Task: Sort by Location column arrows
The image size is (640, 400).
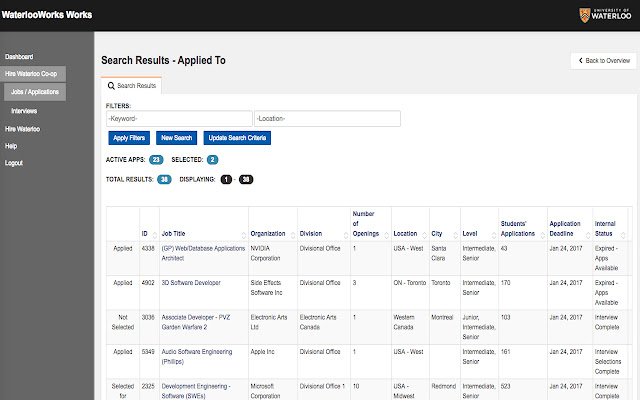Action: coord(424,235)
